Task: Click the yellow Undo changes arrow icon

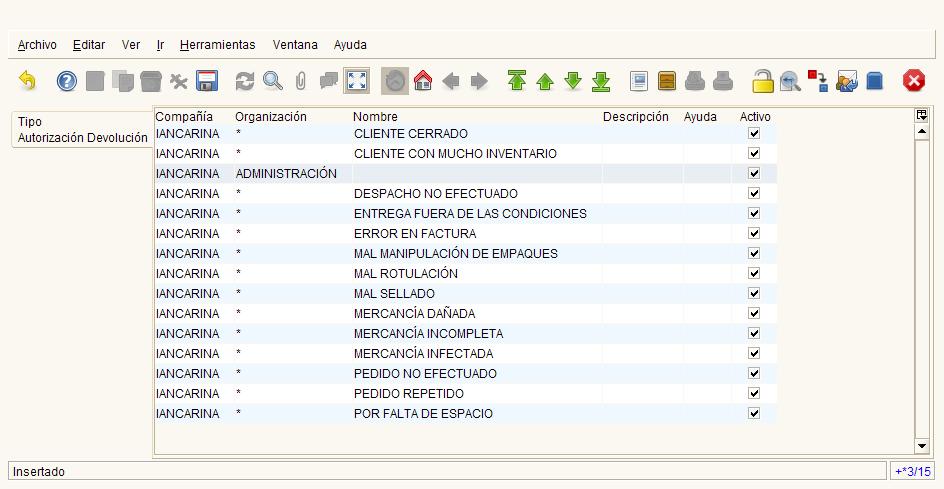Action: tap(27, 81)
